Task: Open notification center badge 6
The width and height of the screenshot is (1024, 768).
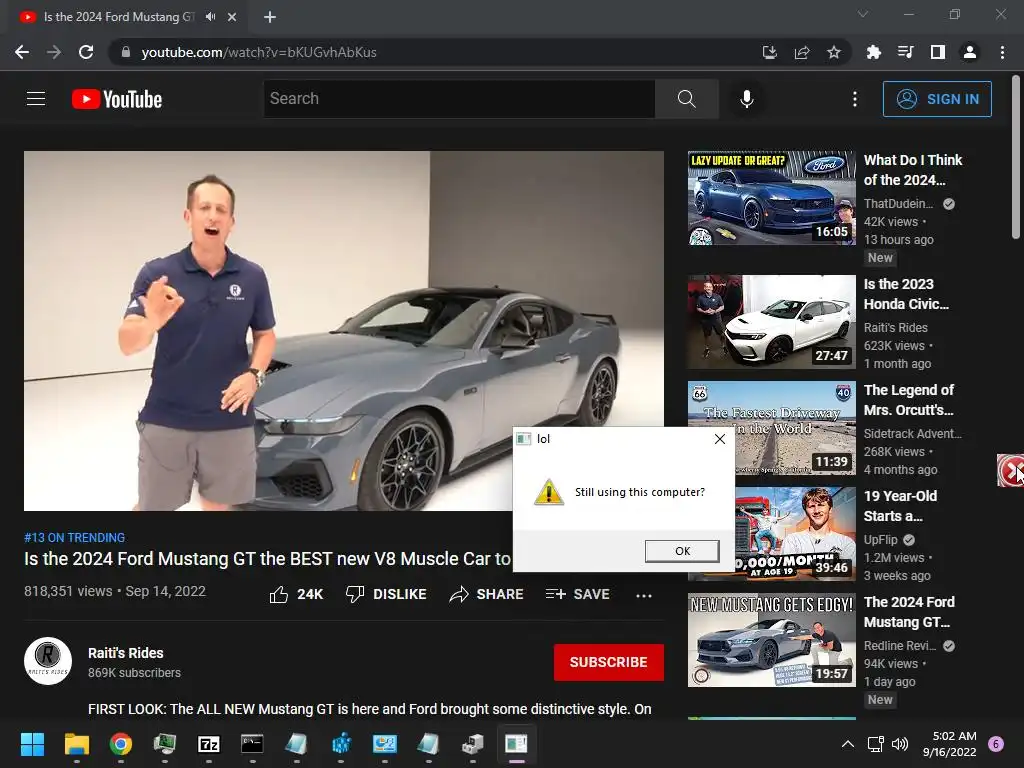Action: point(996,744)
